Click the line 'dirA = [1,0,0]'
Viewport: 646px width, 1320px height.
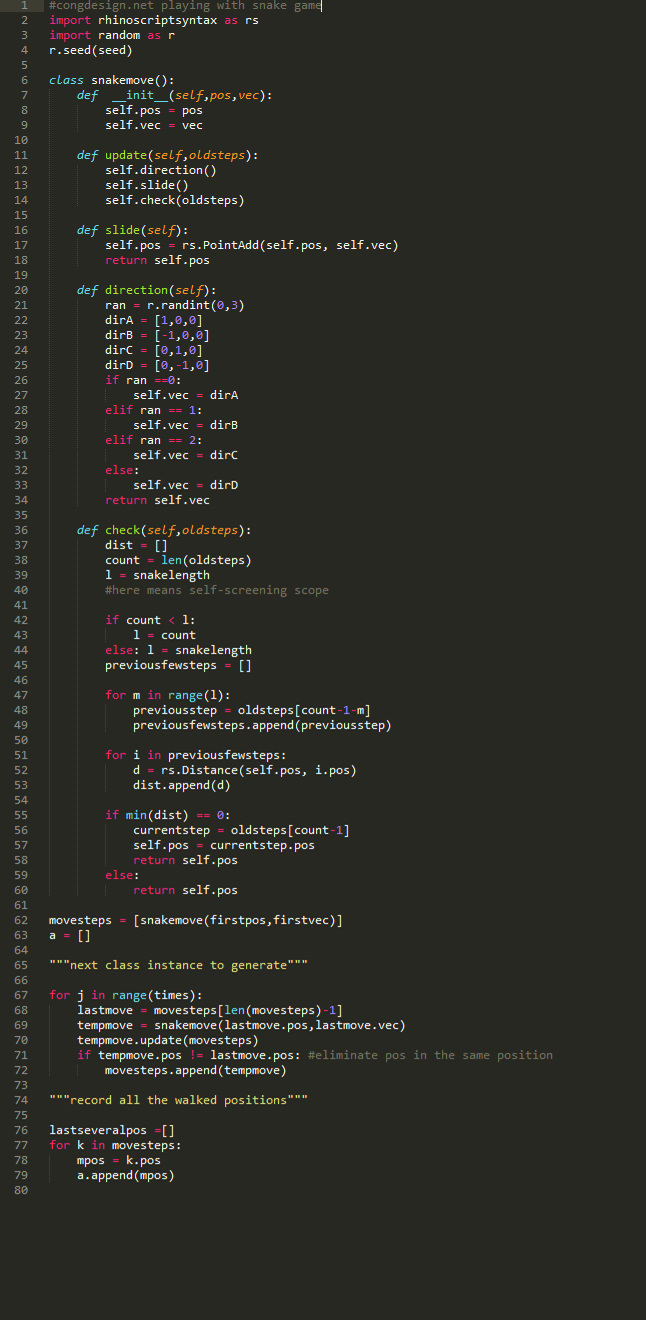point(154,320)
